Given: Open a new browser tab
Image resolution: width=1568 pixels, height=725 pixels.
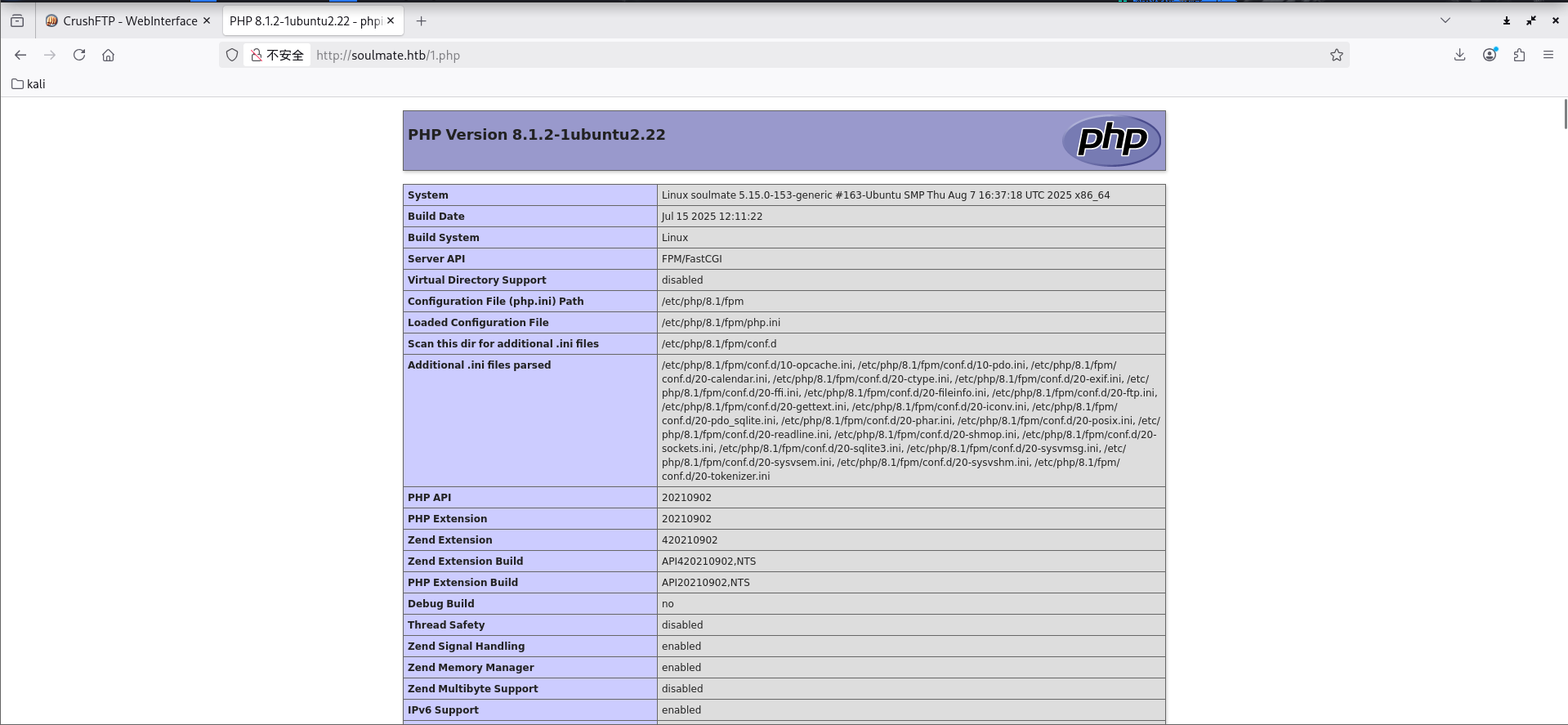Looking at the screenshot, I should 421,21.
